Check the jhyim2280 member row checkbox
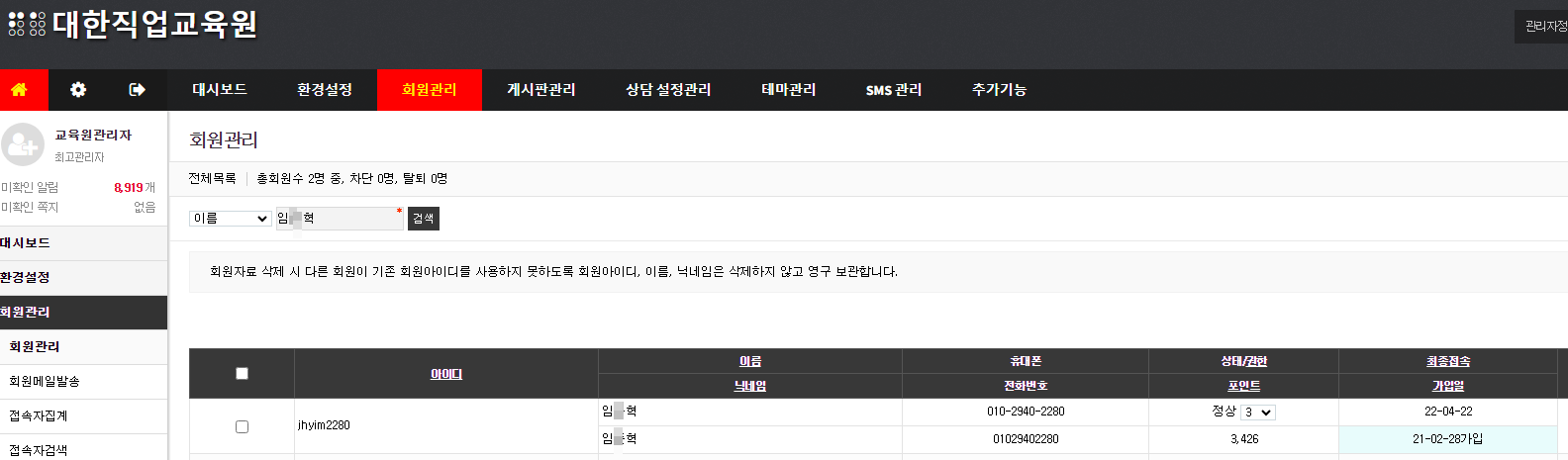1568x460 pixels. (242, 426)
